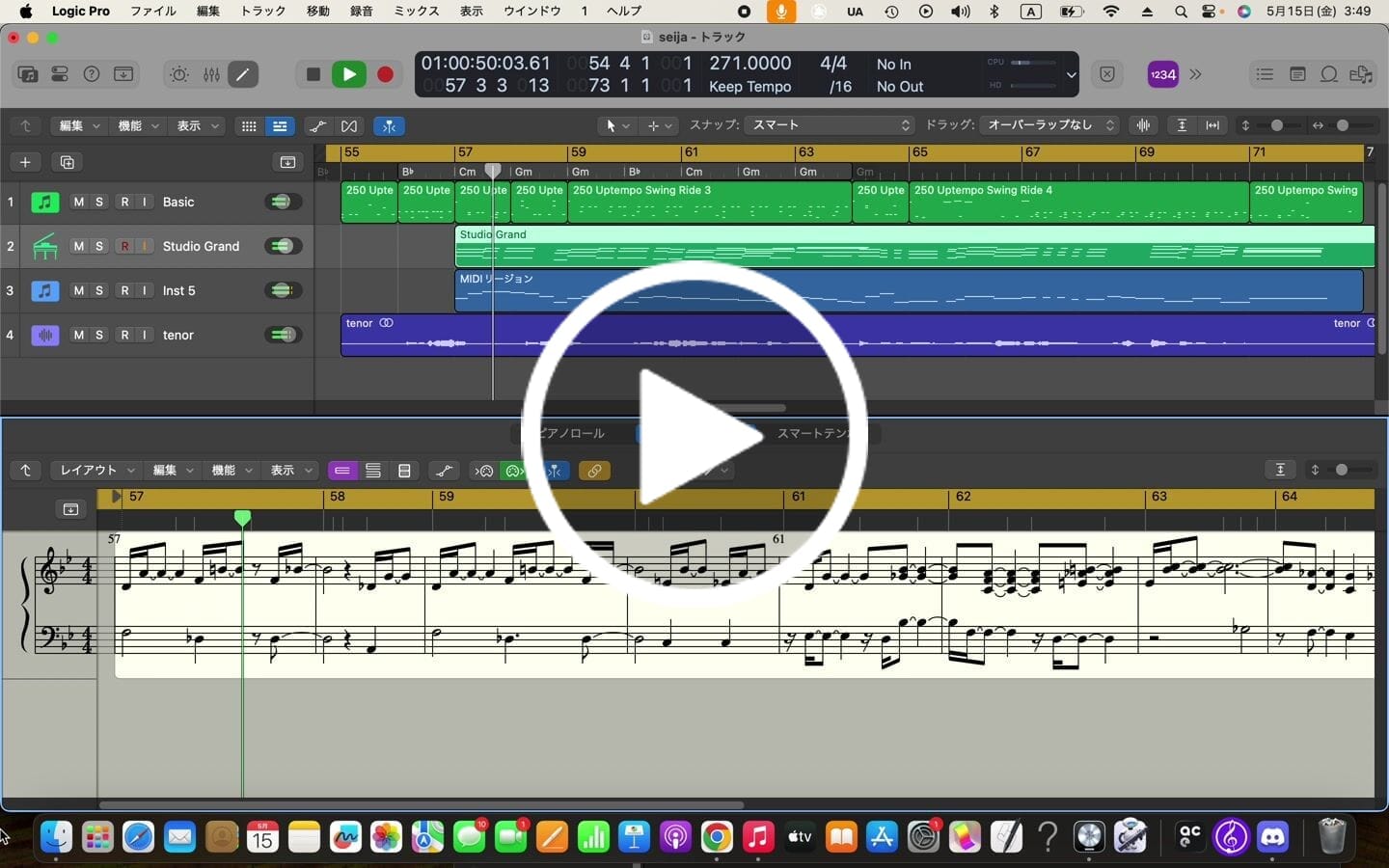1389x868 pixels.
Task: Click the 271.0000 tempo value
Action: coord(750,63)
